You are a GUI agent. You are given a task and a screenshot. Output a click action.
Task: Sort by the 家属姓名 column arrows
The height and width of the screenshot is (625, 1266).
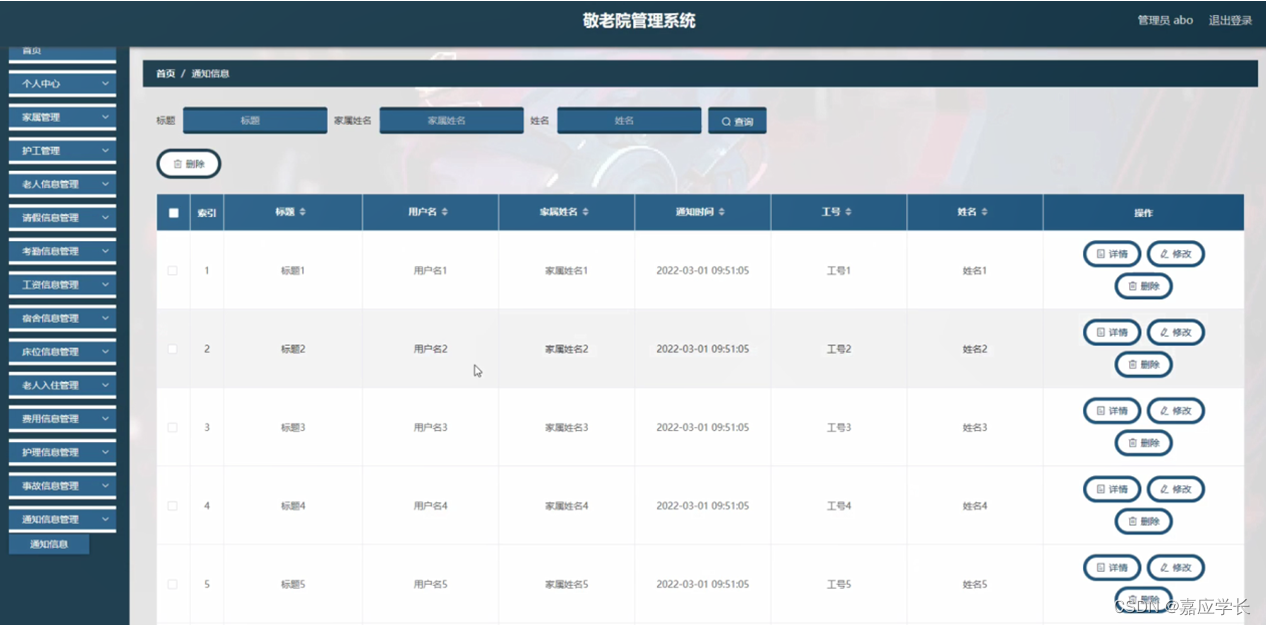586,212
